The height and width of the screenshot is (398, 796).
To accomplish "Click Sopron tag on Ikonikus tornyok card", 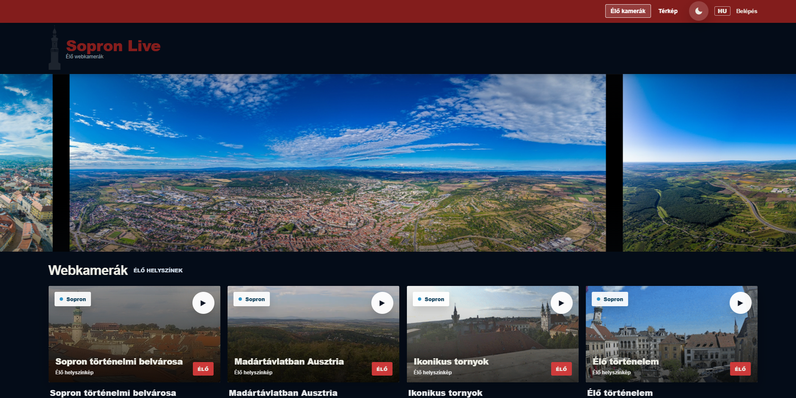I will [431, 299].
